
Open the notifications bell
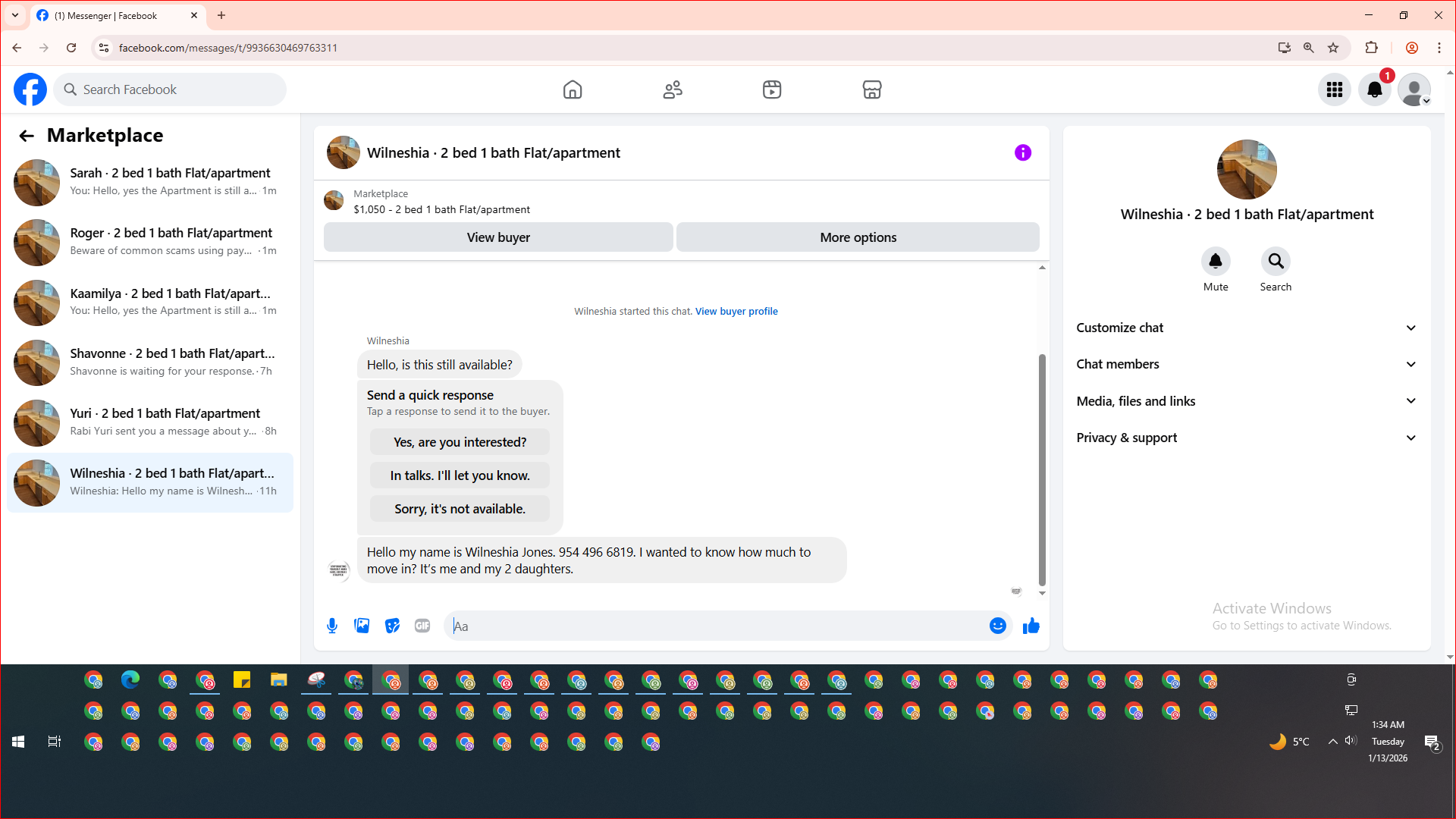pyautogui.click(x=1374, y=89)
